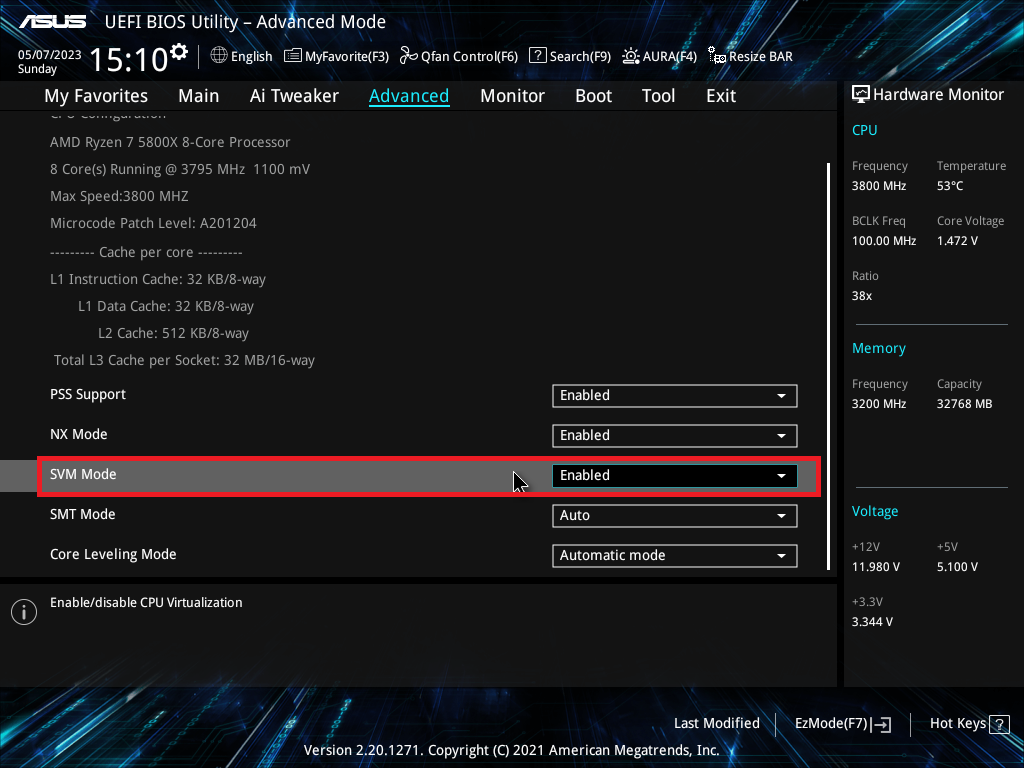Viewport: 1024px width, 768px height.
Task: Switch to Monitor tab
Action: pyautogui.click(x=512, y=96)
